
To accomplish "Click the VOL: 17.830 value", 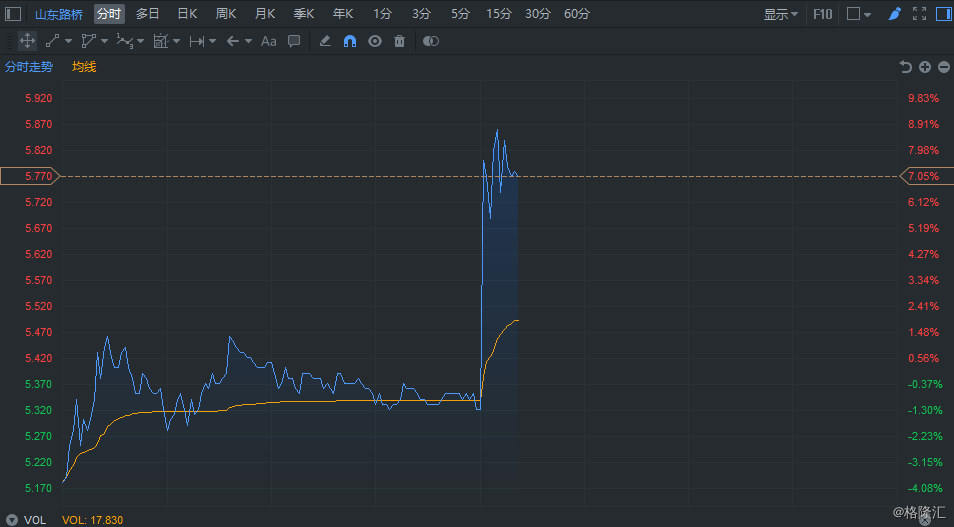I will click(x=92, y=520).
